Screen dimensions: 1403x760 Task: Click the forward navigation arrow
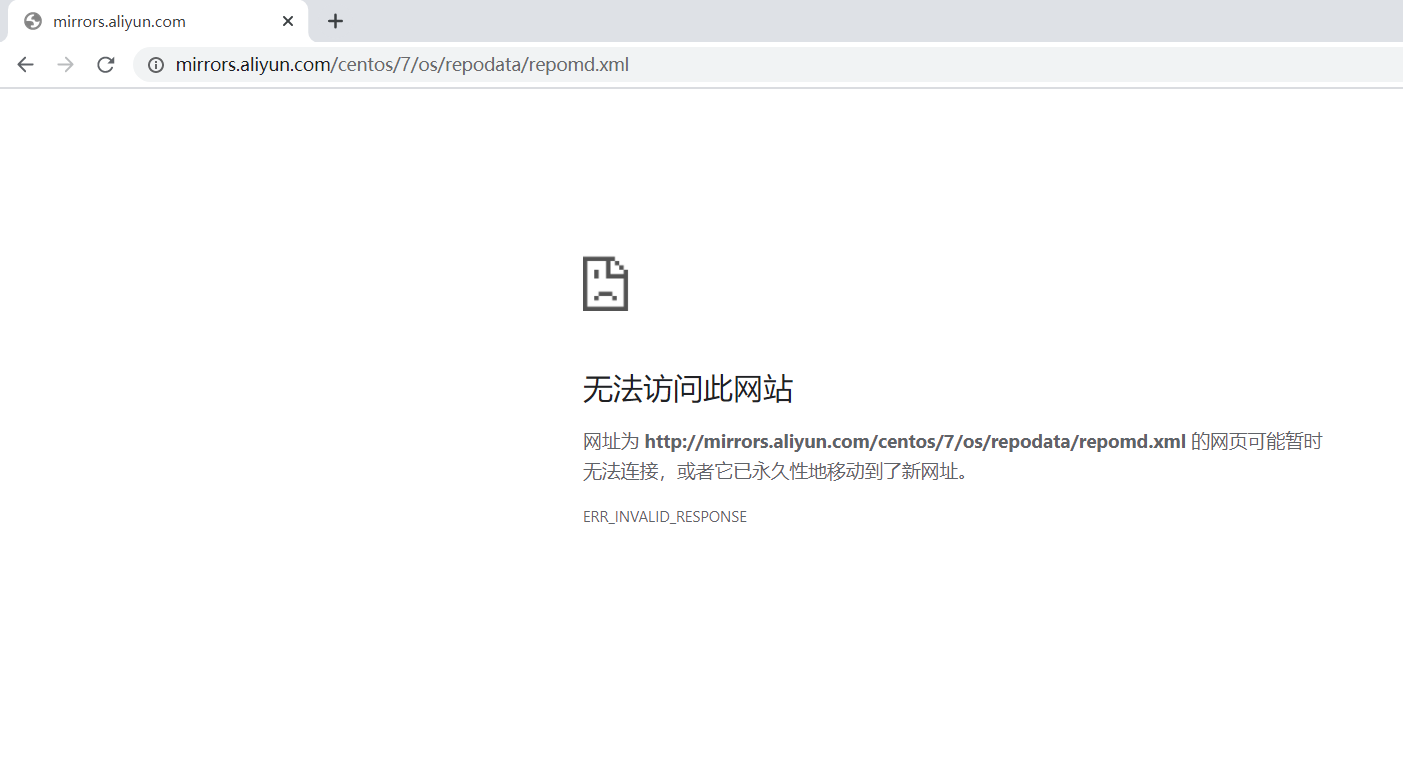click(65, 64)
